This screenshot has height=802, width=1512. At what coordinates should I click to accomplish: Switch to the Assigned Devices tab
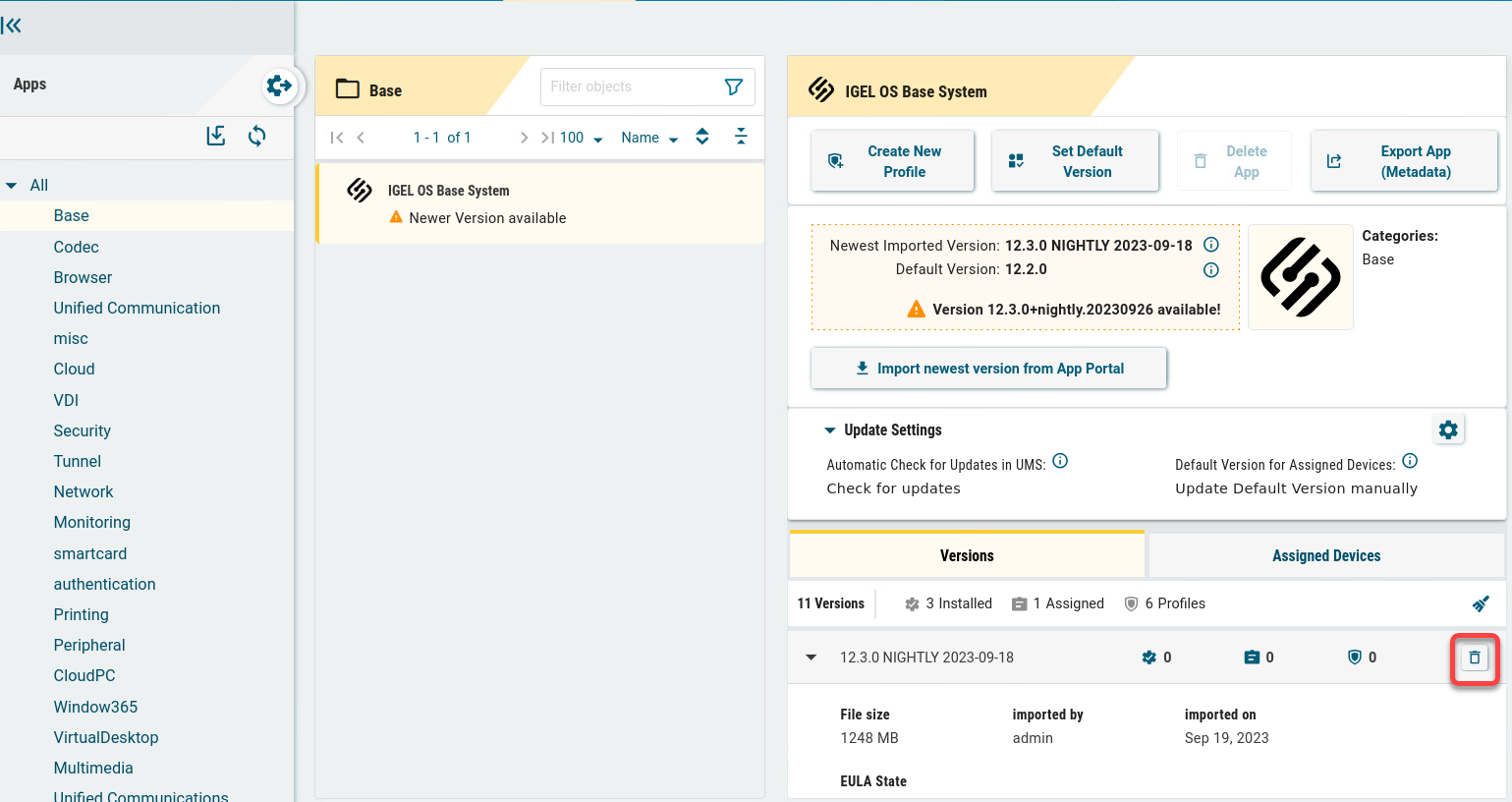tap(1325, 555)
